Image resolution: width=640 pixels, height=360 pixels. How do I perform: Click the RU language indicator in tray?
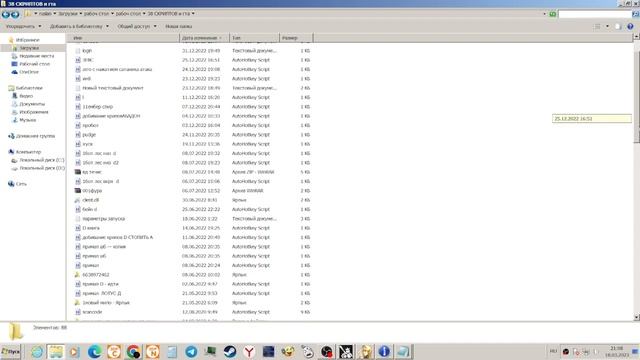coord(553,351)
